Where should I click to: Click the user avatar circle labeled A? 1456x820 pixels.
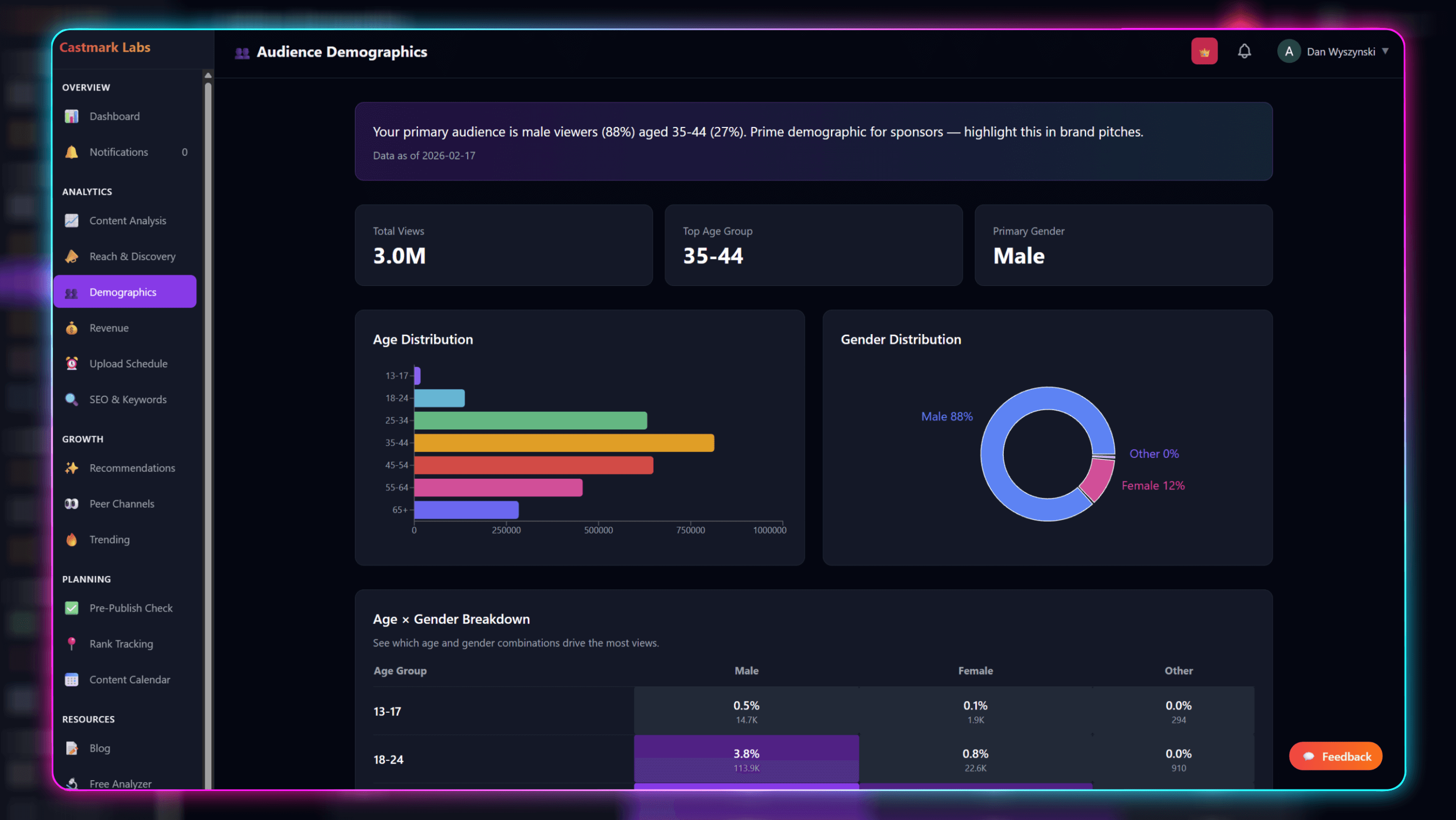pyautogui.click(x=1289, y=51)
